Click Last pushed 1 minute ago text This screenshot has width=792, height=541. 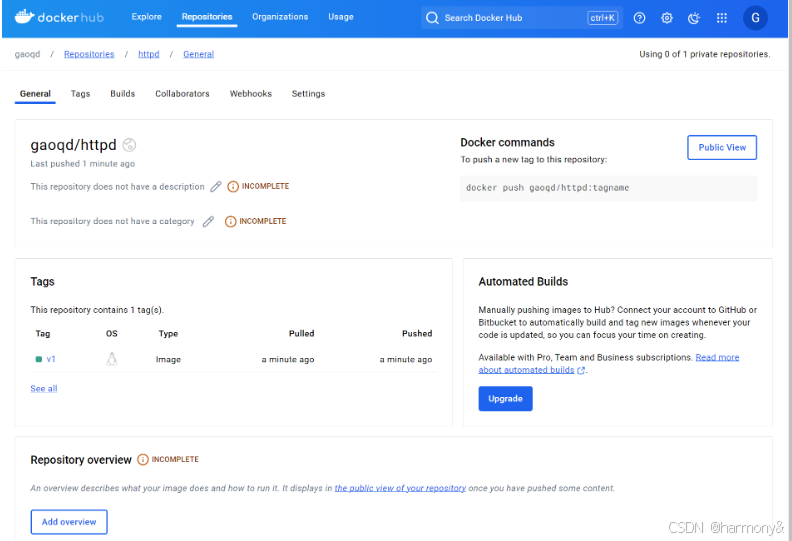click(82, 164)
